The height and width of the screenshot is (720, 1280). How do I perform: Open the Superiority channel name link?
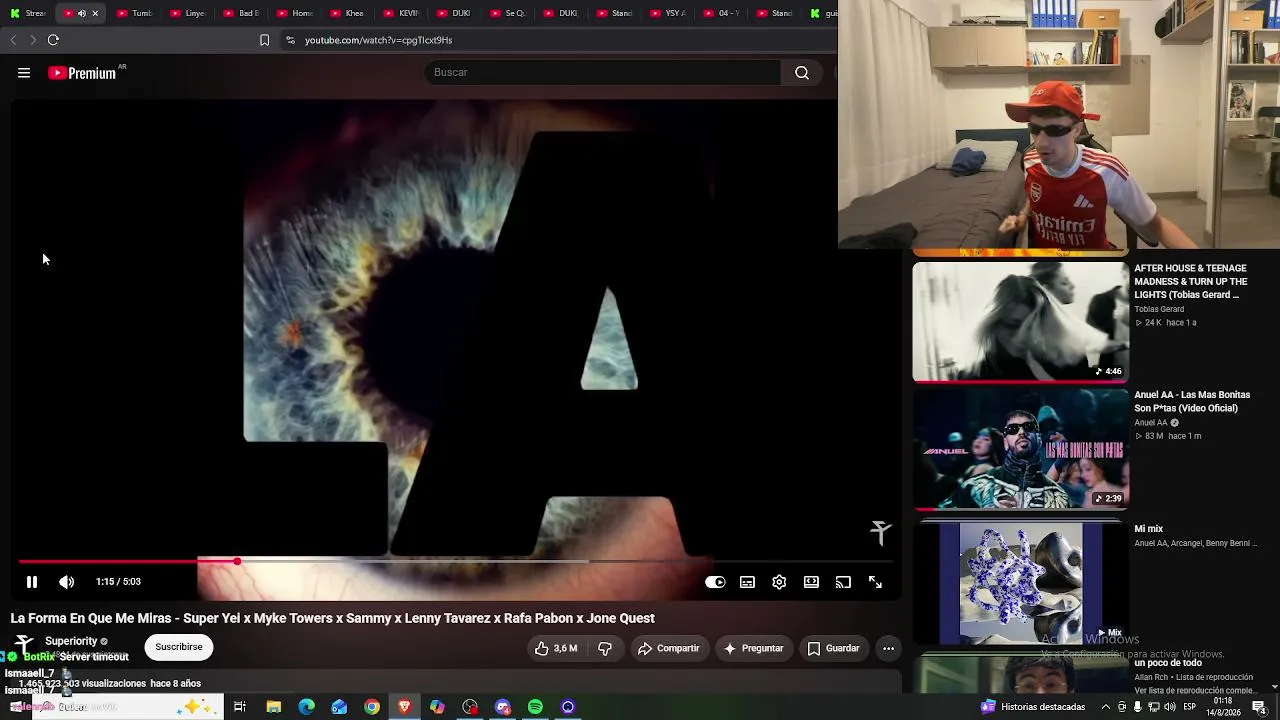[71, 641]
